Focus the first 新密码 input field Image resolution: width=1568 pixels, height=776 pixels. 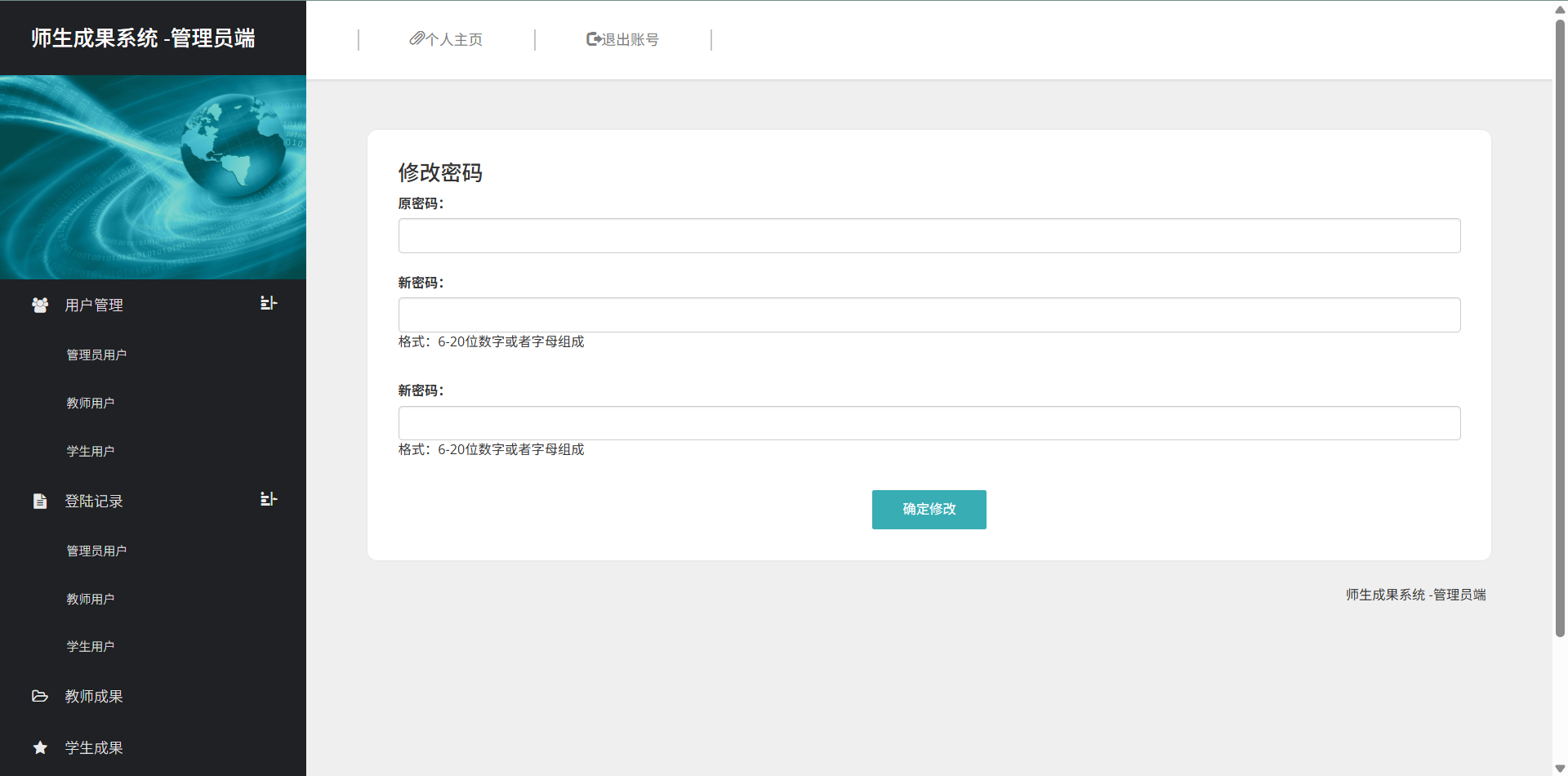929,314
